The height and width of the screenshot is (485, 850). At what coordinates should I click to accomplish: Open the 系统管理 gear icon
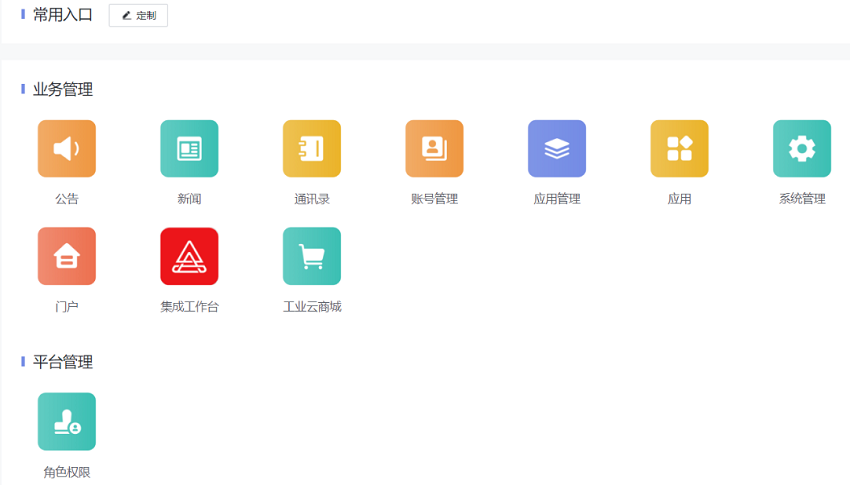802,148
